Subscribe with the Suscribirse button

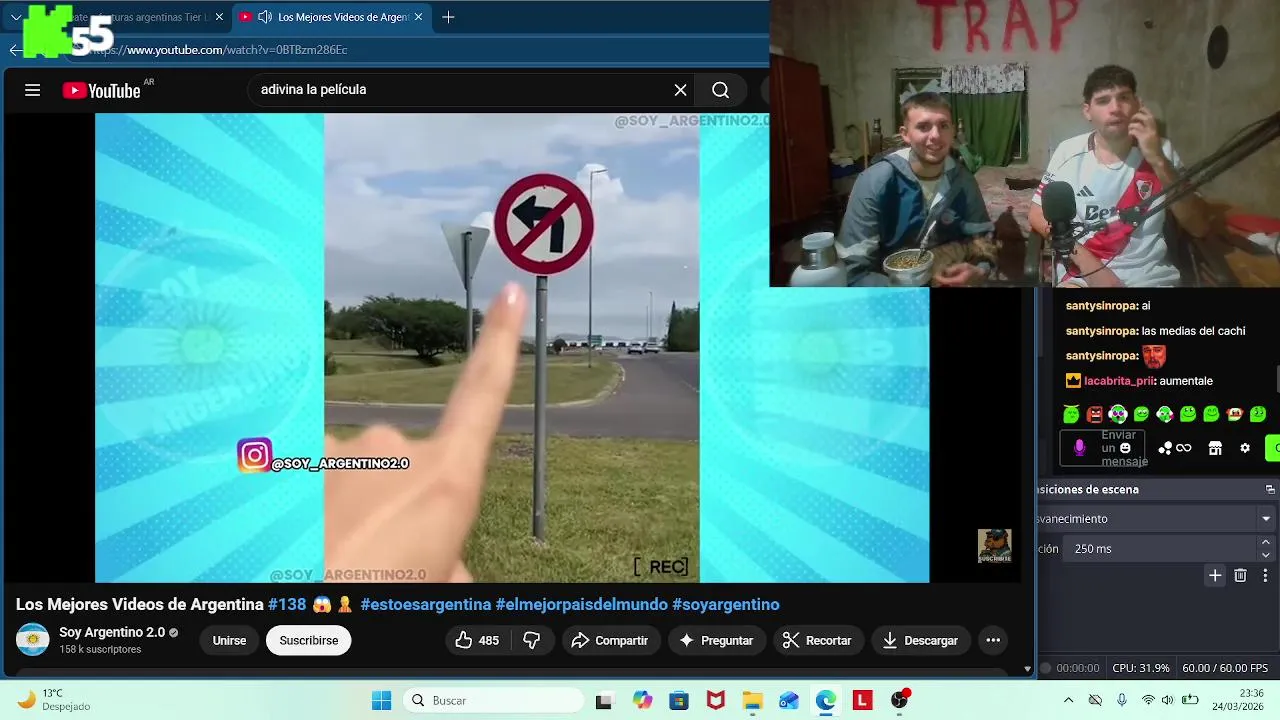pyautogui.click(x=308, y=640)
